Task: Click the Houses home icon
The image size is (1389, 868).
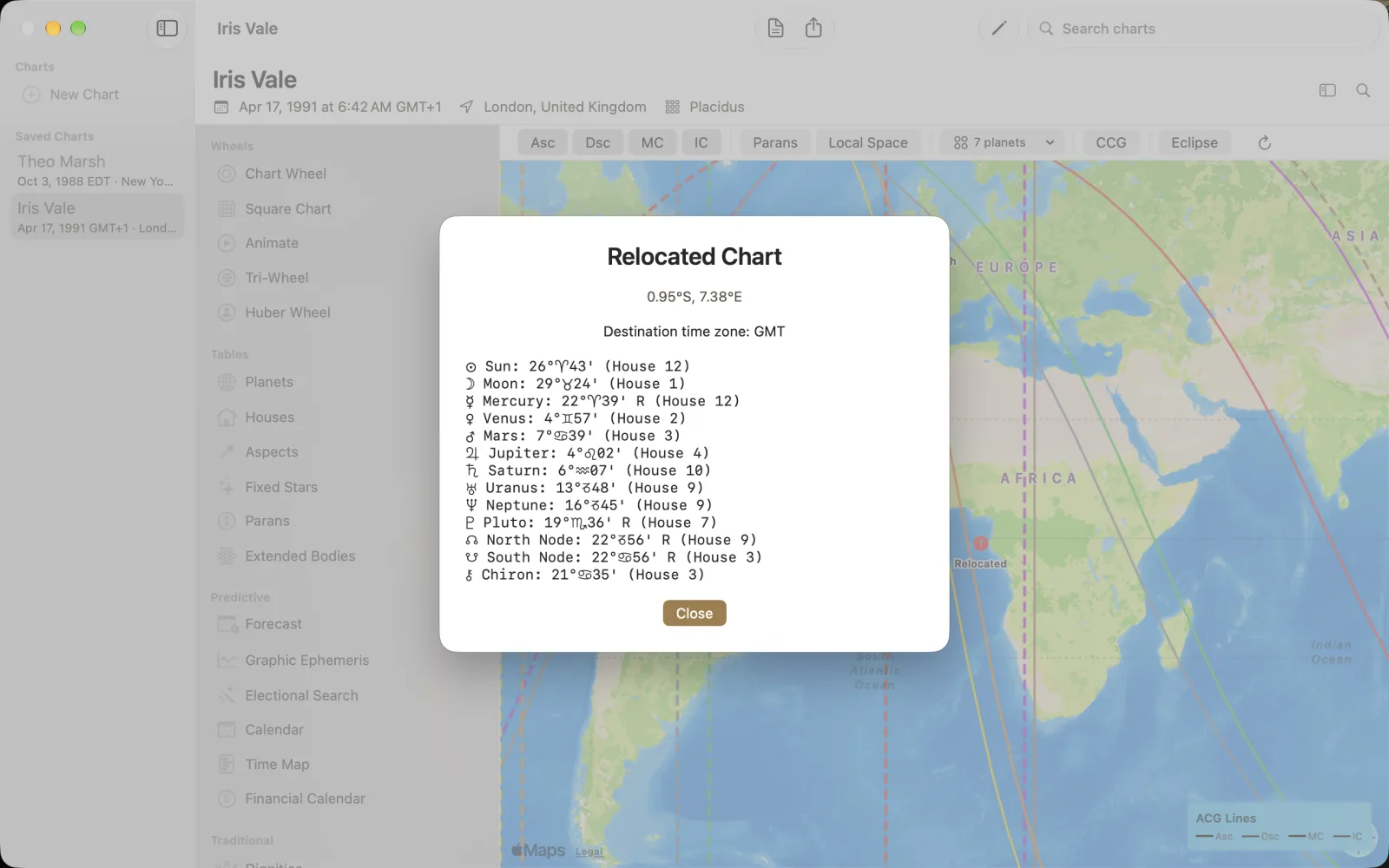Action: pyautogui.click(x=227, y=418)
